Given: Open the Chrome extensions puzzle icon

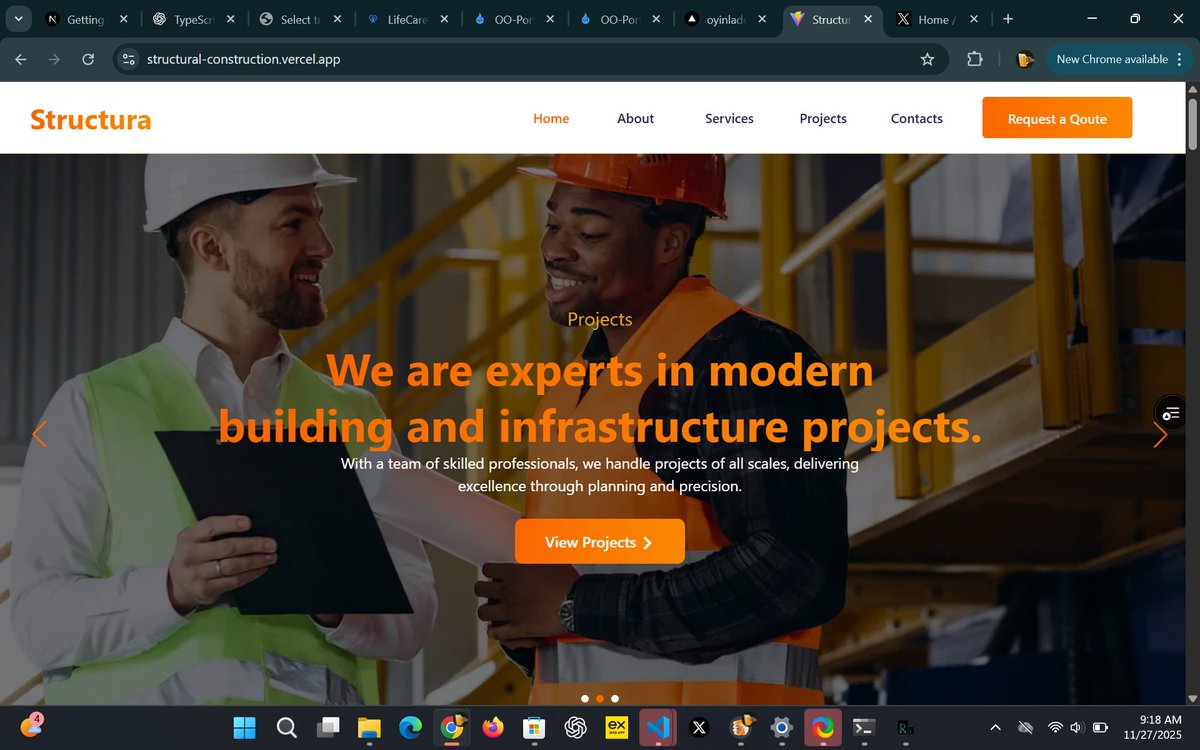Looking at the screenshot, I should [975, 59].
